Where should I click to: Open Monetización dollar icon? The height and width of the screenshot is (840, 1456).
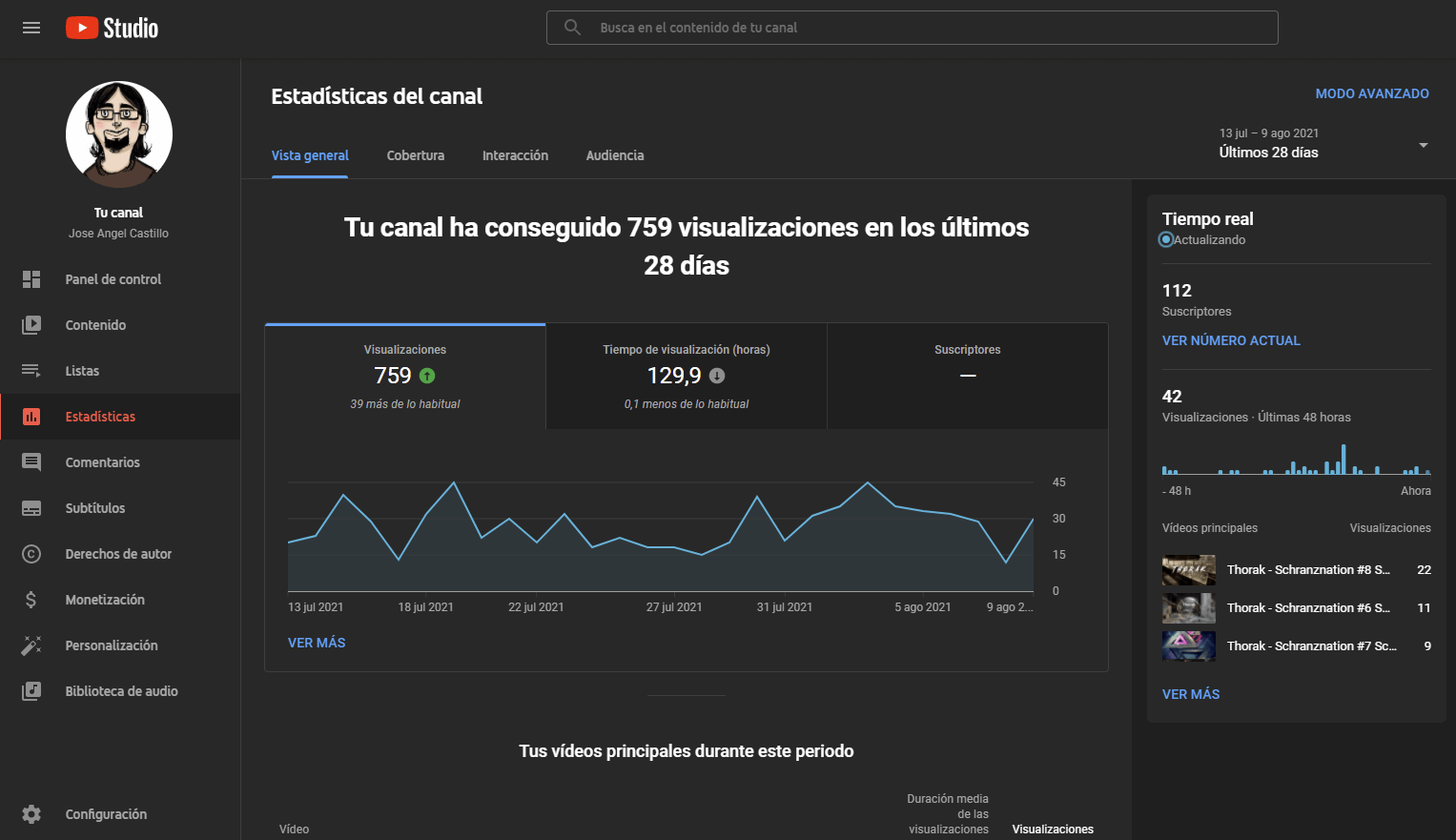(x=31, y=600)
